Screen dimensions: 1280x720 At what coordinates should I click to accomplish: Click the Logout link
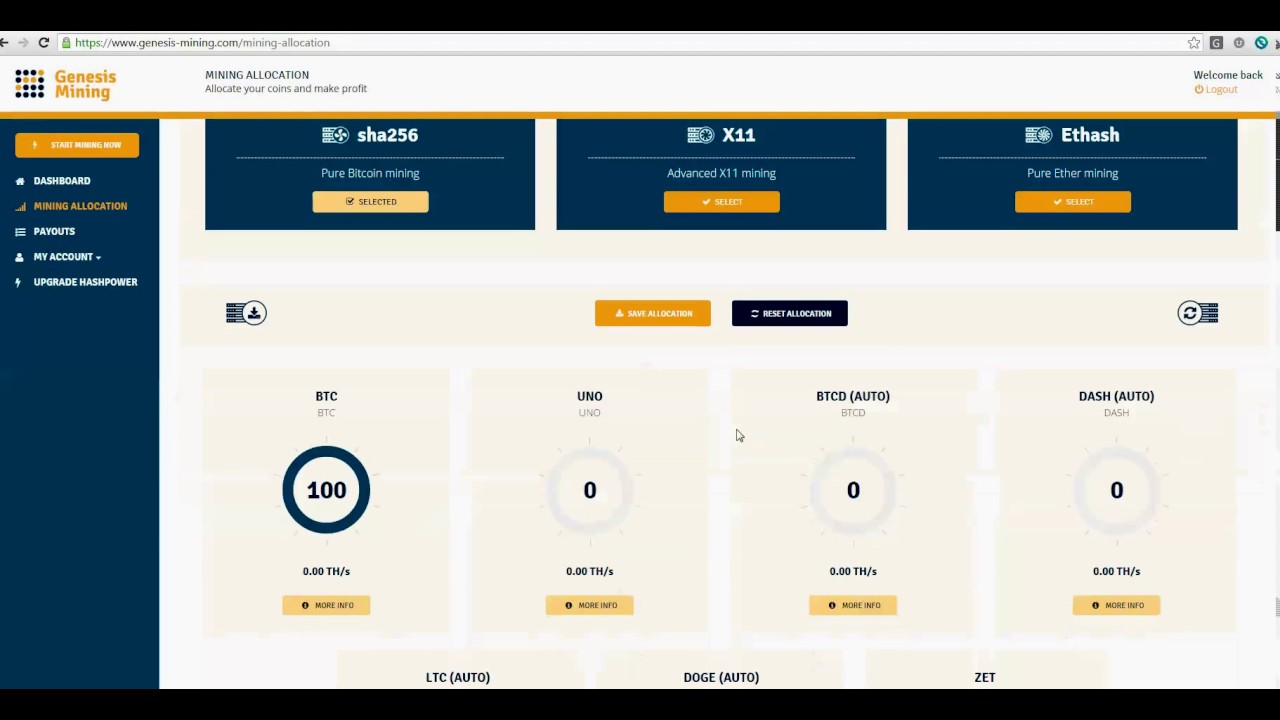pos(1216,89)
